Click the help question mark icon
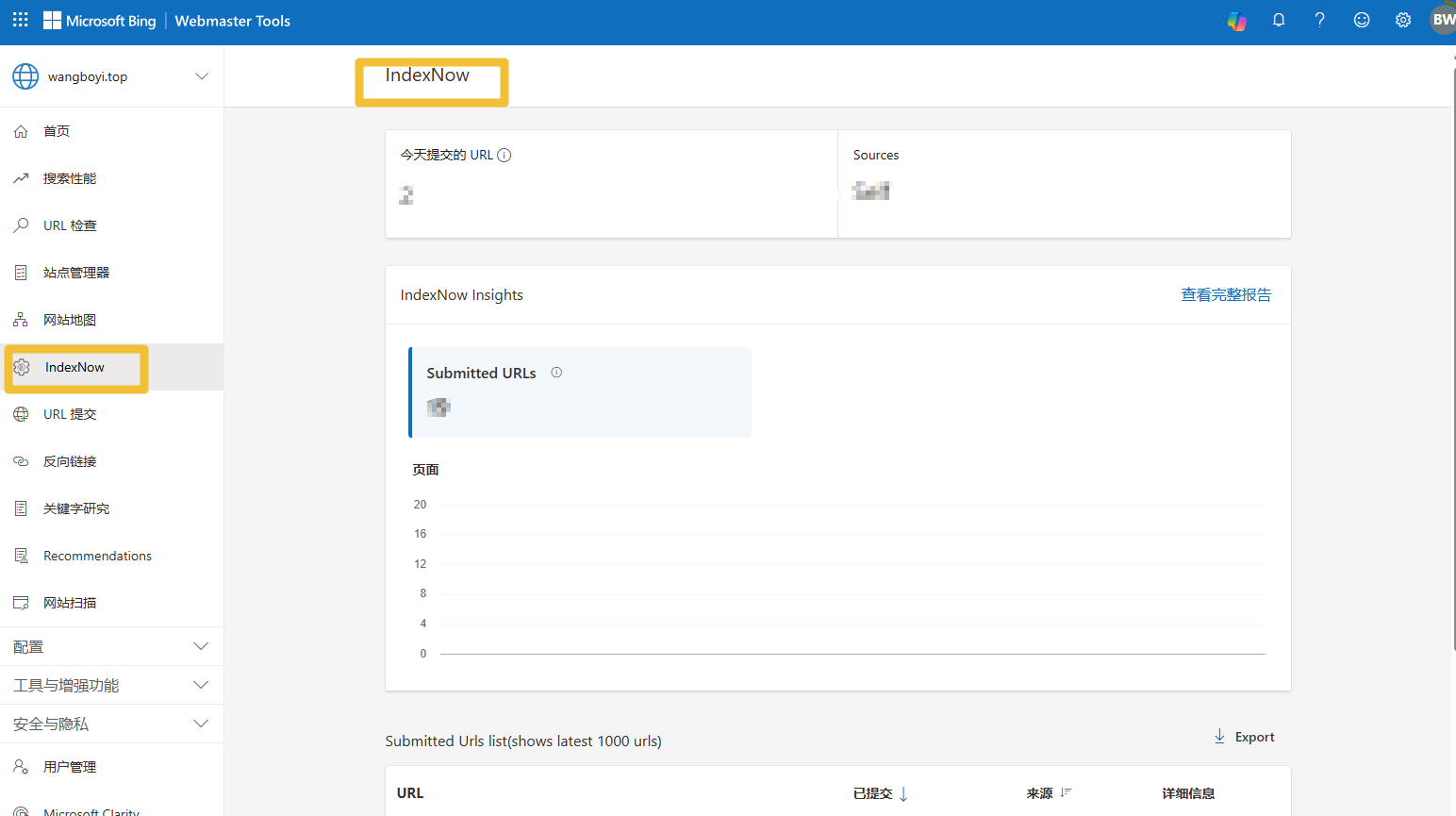The image size is (1456, 816). point(1319,20)
